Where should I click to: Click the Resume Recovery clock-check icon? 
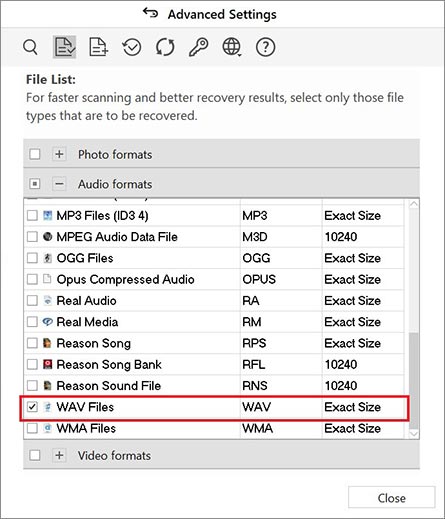132,47
